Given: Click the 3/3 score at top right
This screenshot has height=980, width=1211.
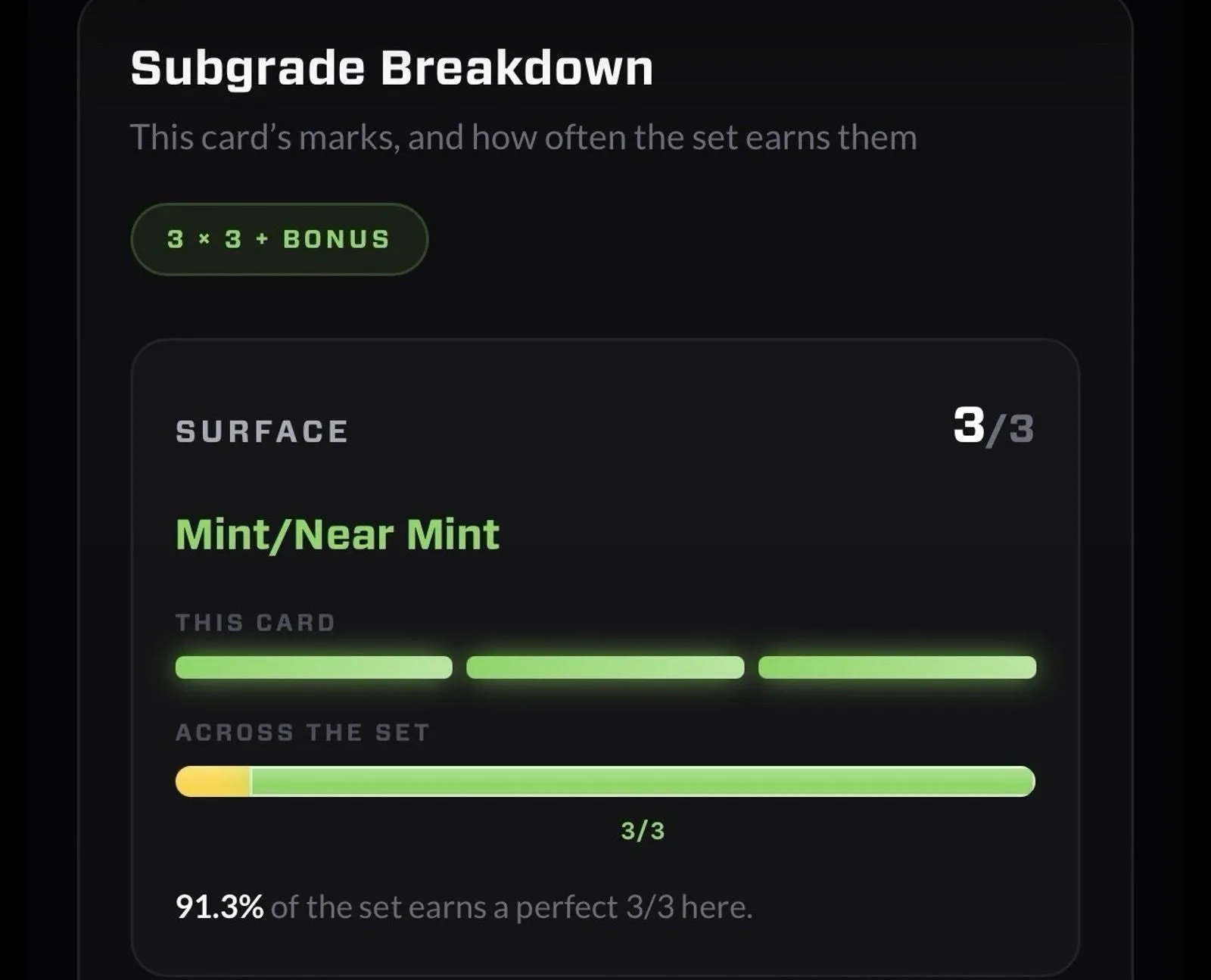Looking at the screenshot, I should 993,426.
